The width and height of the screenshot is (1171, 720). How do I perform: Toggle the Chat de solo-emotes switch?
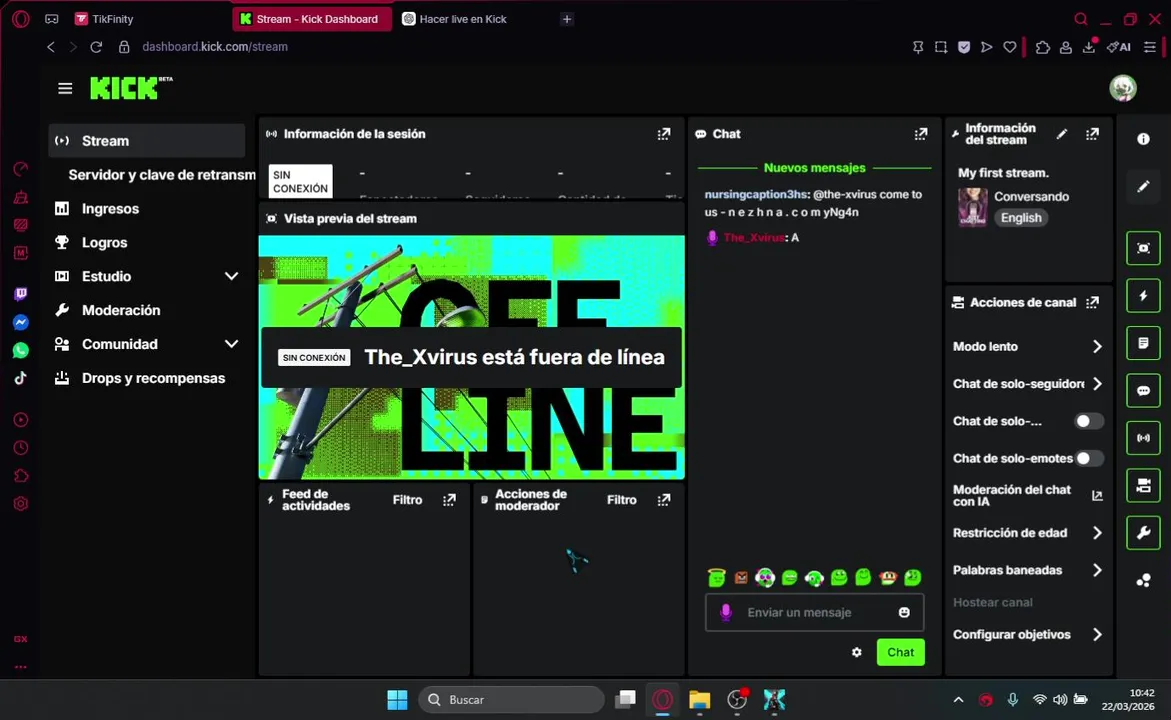[x=1089, y=459]
